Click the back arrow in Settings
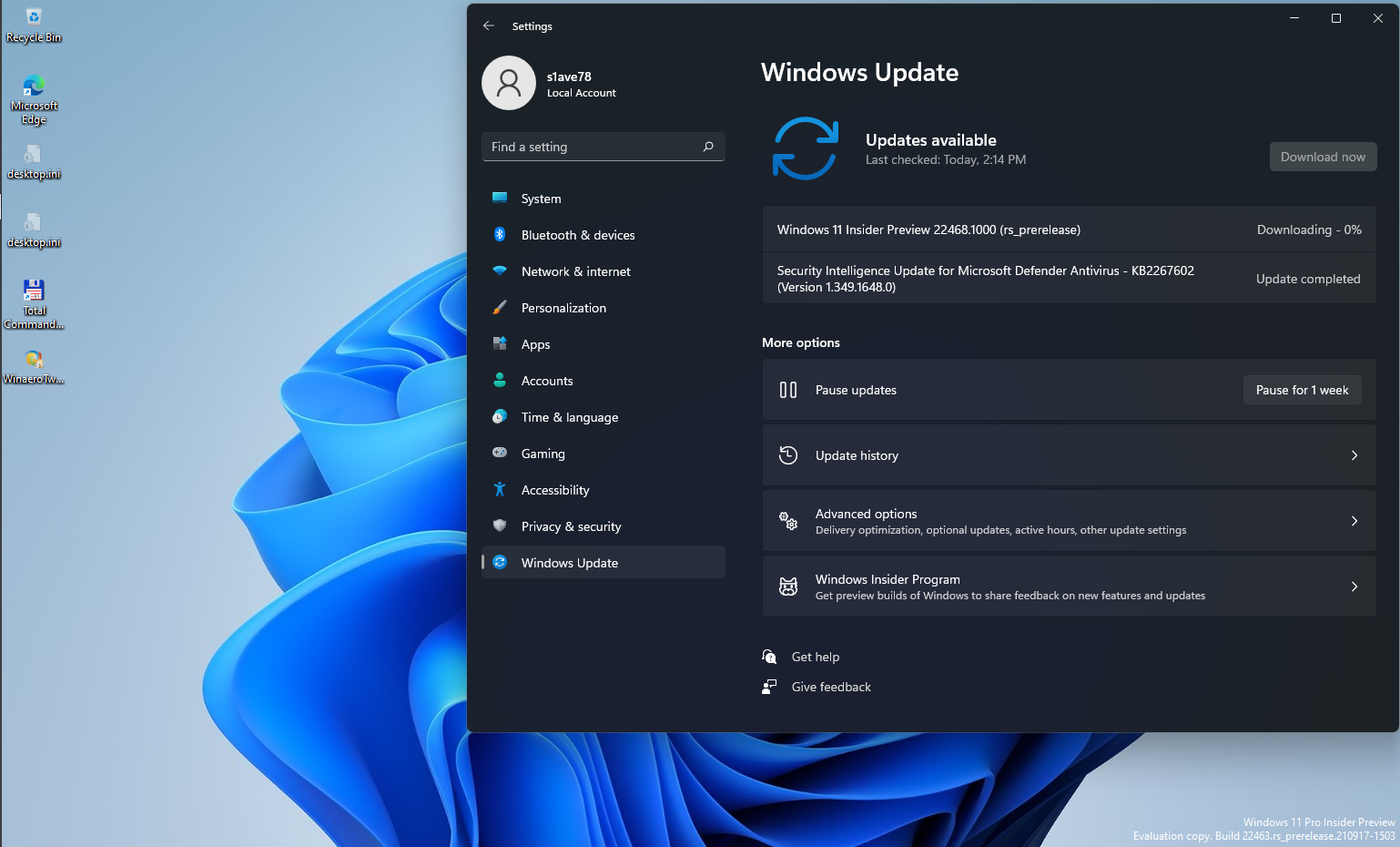 tap(489, 26)
